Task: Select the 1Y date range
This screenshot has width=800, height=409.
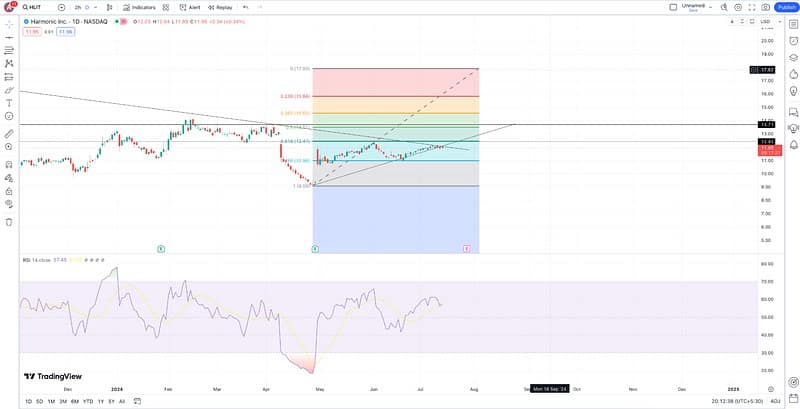Action: [101, 402]
